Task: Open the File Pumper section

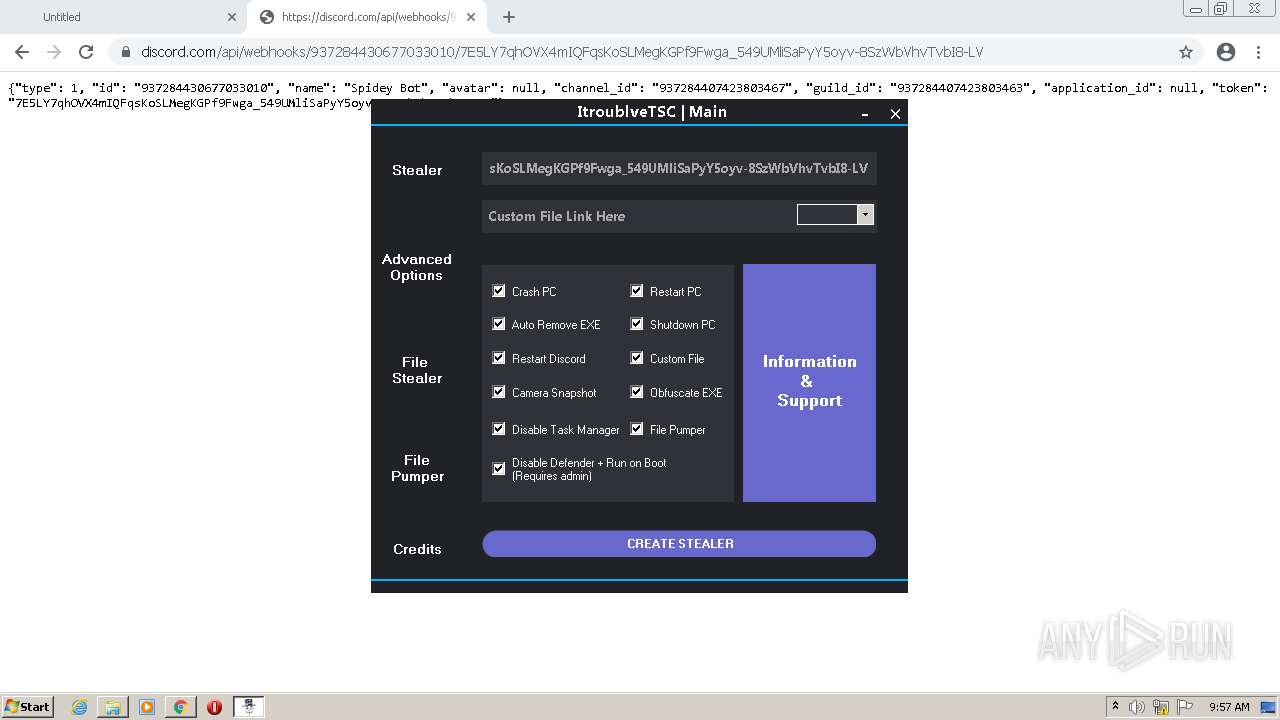Action: tap(417, 468)
